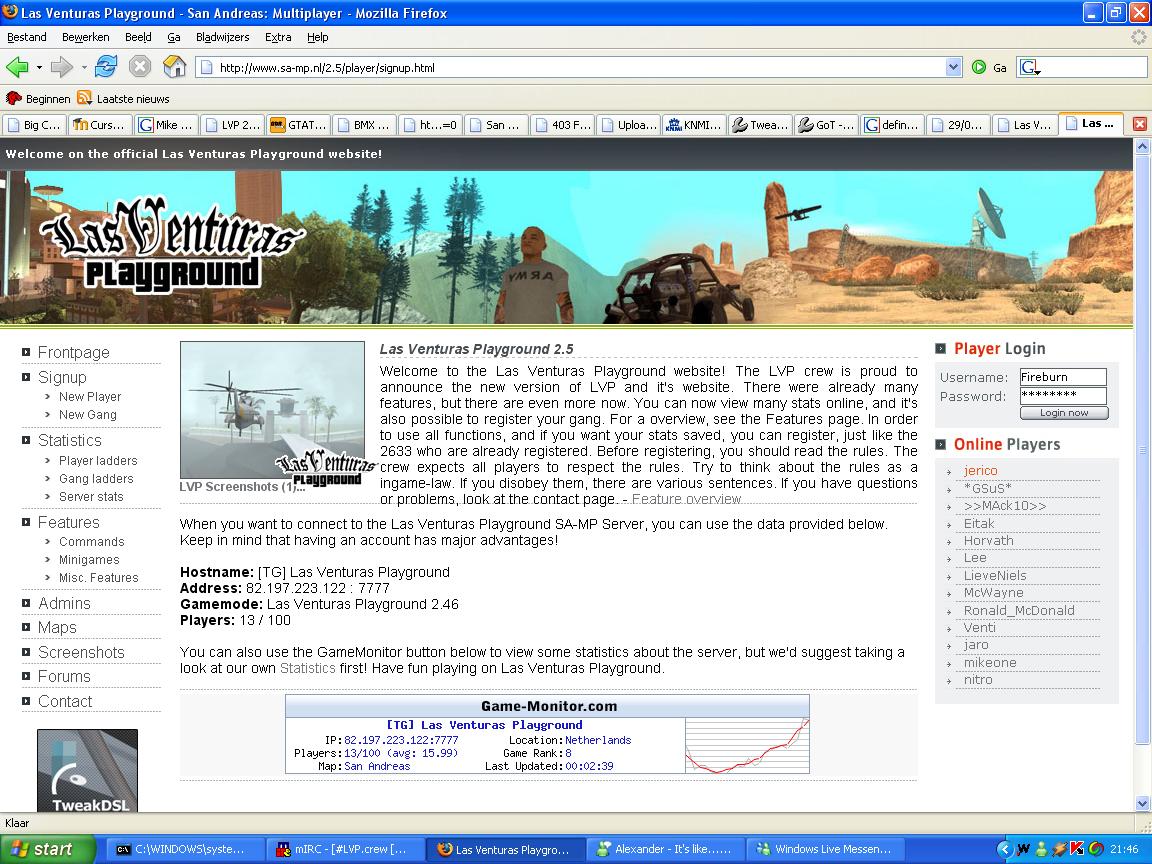Open the Extra menu
The image size is (1152, 864).
tap(278, 37)
